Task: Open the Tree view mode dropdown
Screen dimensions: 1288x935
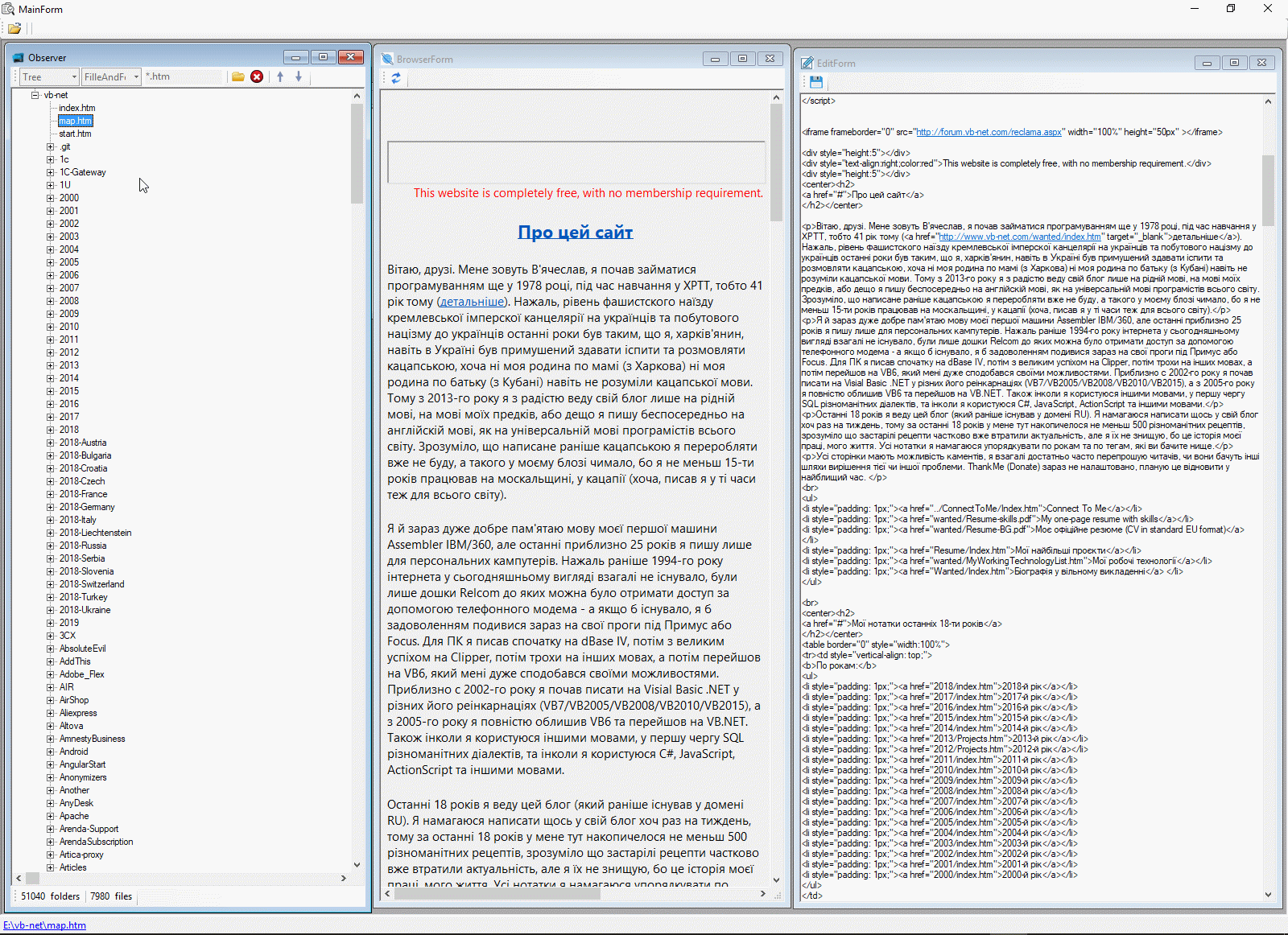Action: [x=74, y=77]
